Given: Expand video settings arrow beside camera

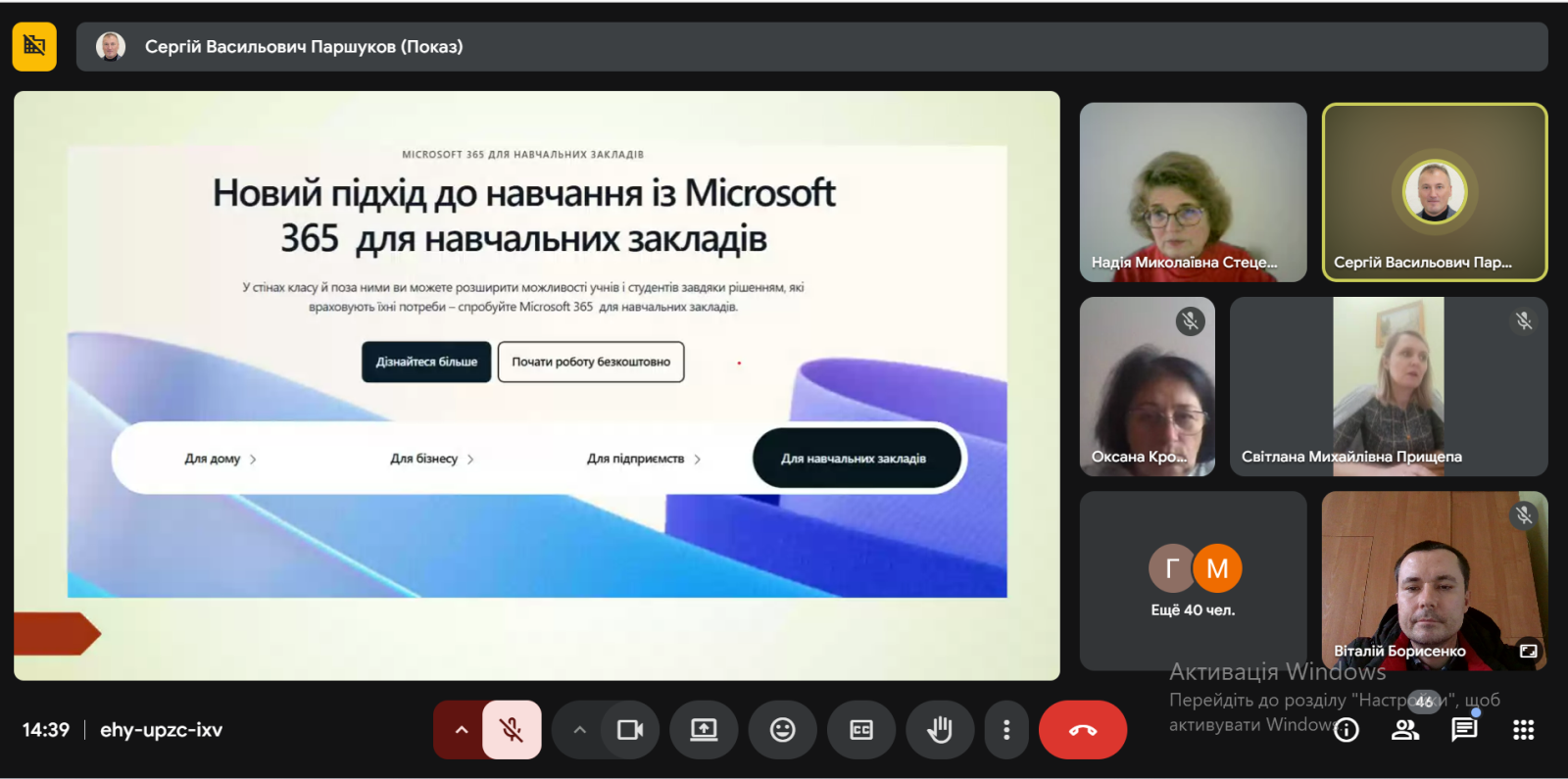Looking at the screenshot, I should pyautogui.click(x=579, y=730).
